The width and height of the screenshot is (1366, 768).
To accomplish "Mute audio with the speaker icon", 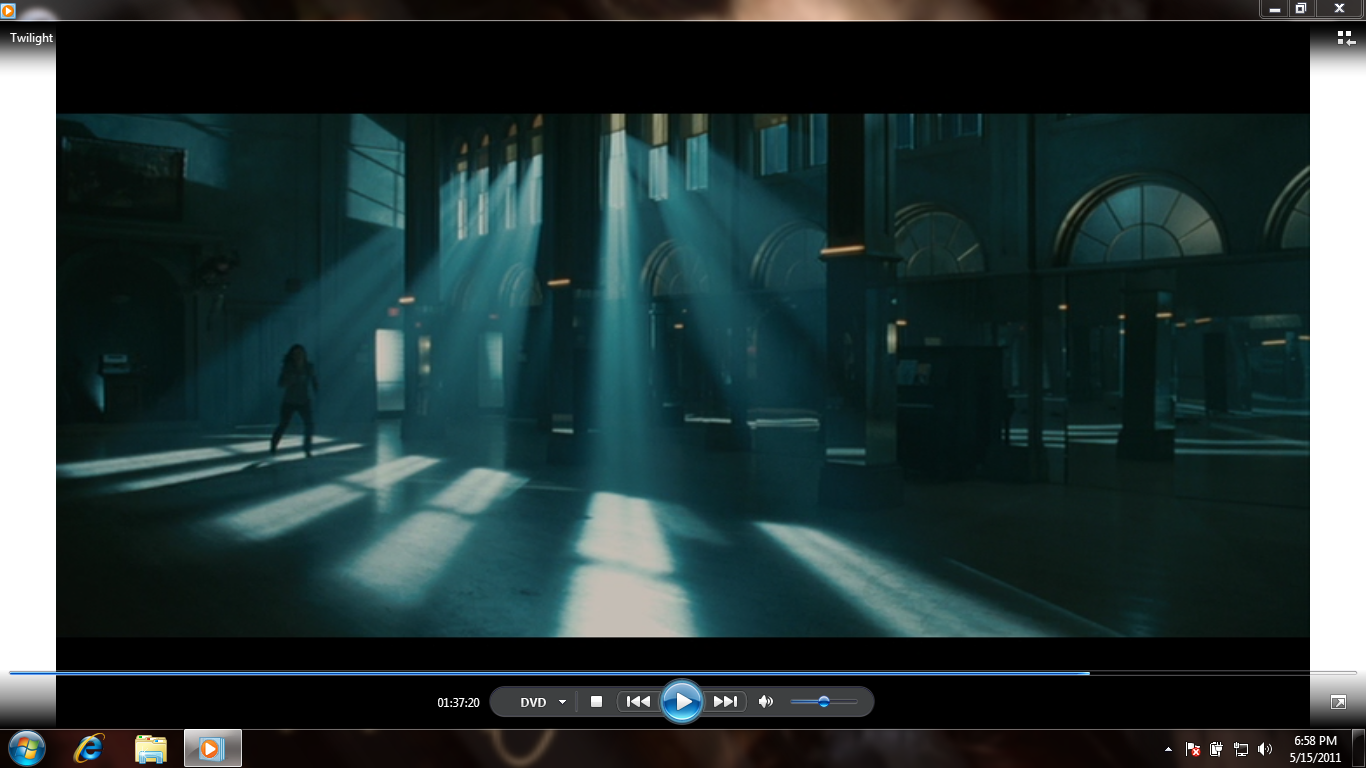I will pos(765,701).
